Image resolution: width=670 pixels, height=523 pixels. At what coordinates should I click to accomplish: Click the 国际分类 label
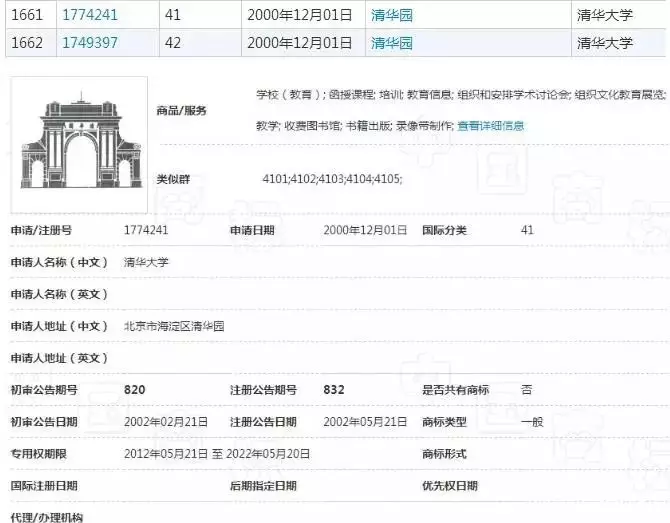pyautogui.click(x=444, y=230)
